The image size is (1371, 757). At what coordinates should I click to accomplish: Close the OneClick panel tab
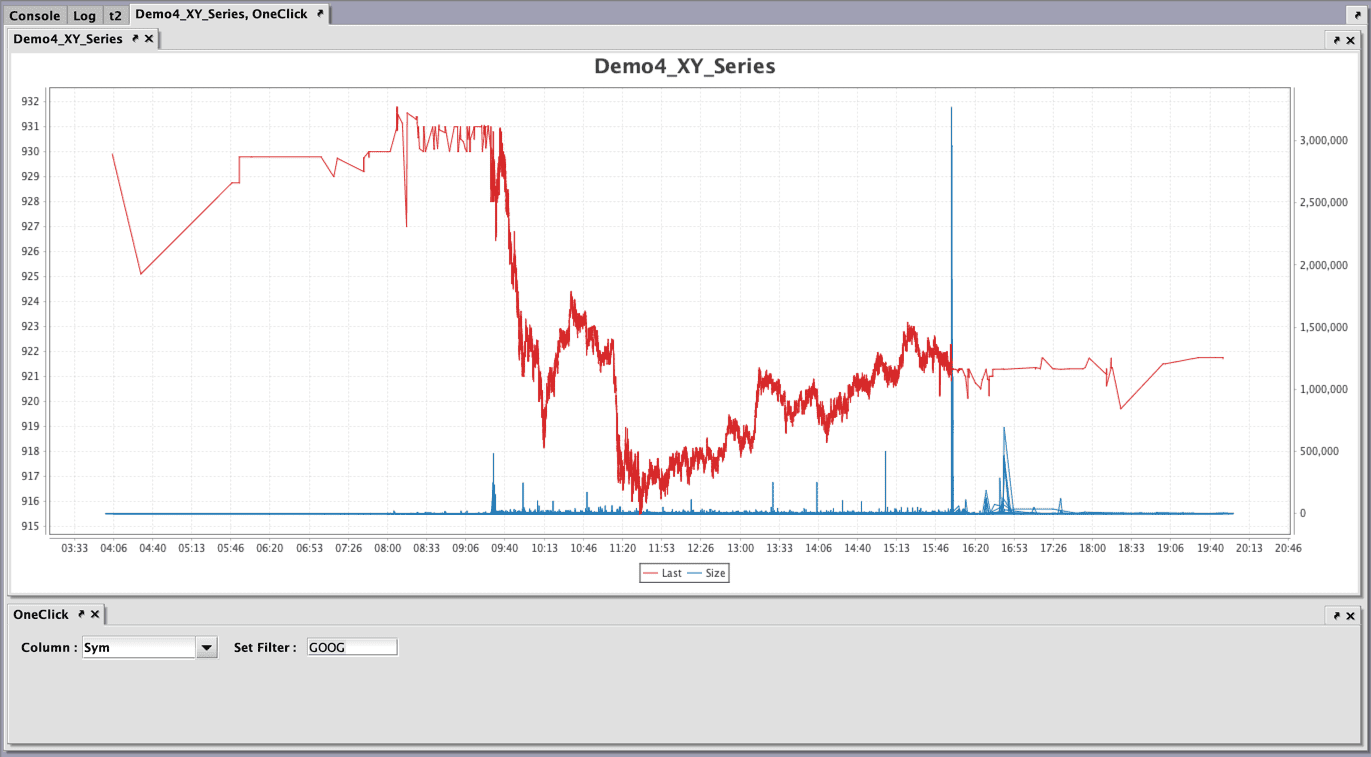95,615
